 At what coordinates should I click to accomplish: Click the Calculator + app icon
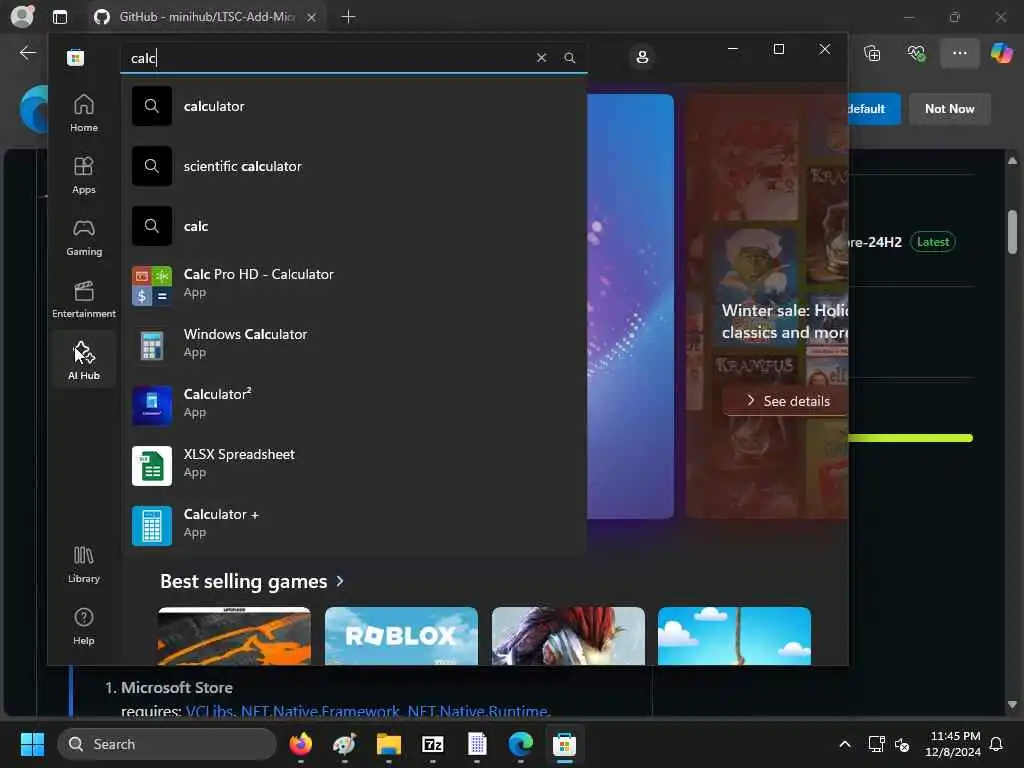(x=152, y=526)
